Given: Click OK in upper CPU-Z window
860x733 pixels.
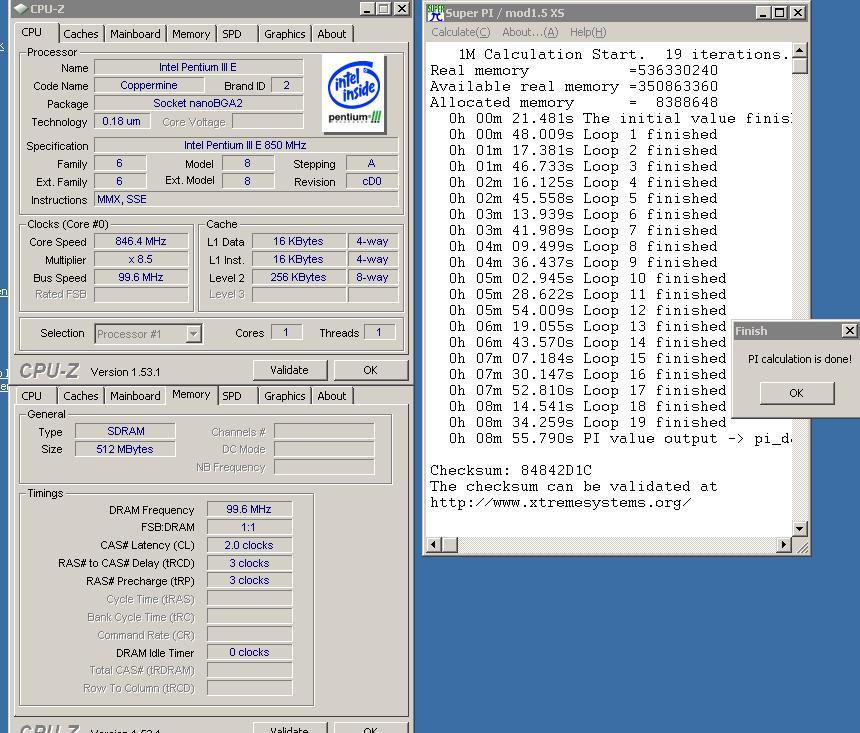Looking at the screenshot, I should point(370,370).
